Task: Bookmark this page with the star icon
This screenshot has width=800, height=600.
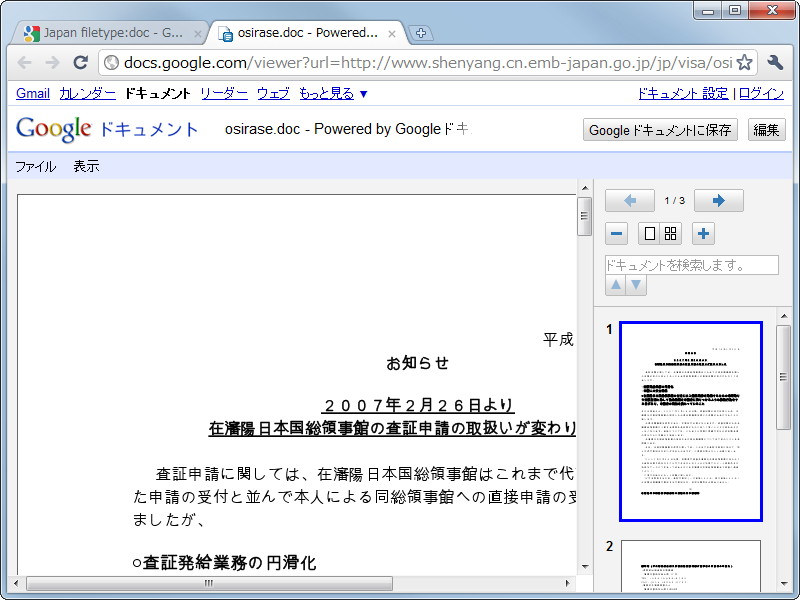Action: pos(744,62)
